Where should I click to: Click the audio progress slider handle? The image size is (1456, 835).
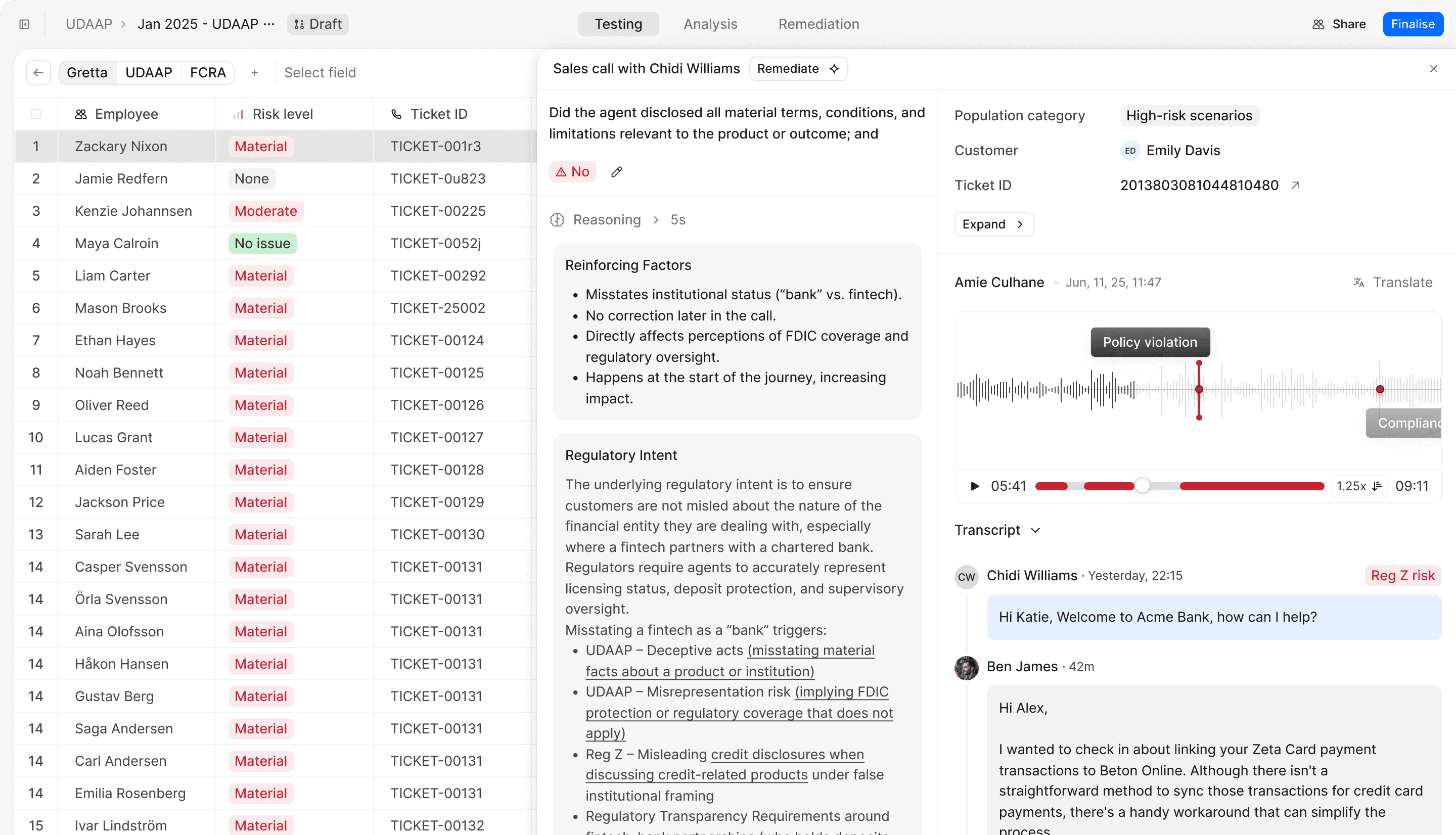point(1143,486)
